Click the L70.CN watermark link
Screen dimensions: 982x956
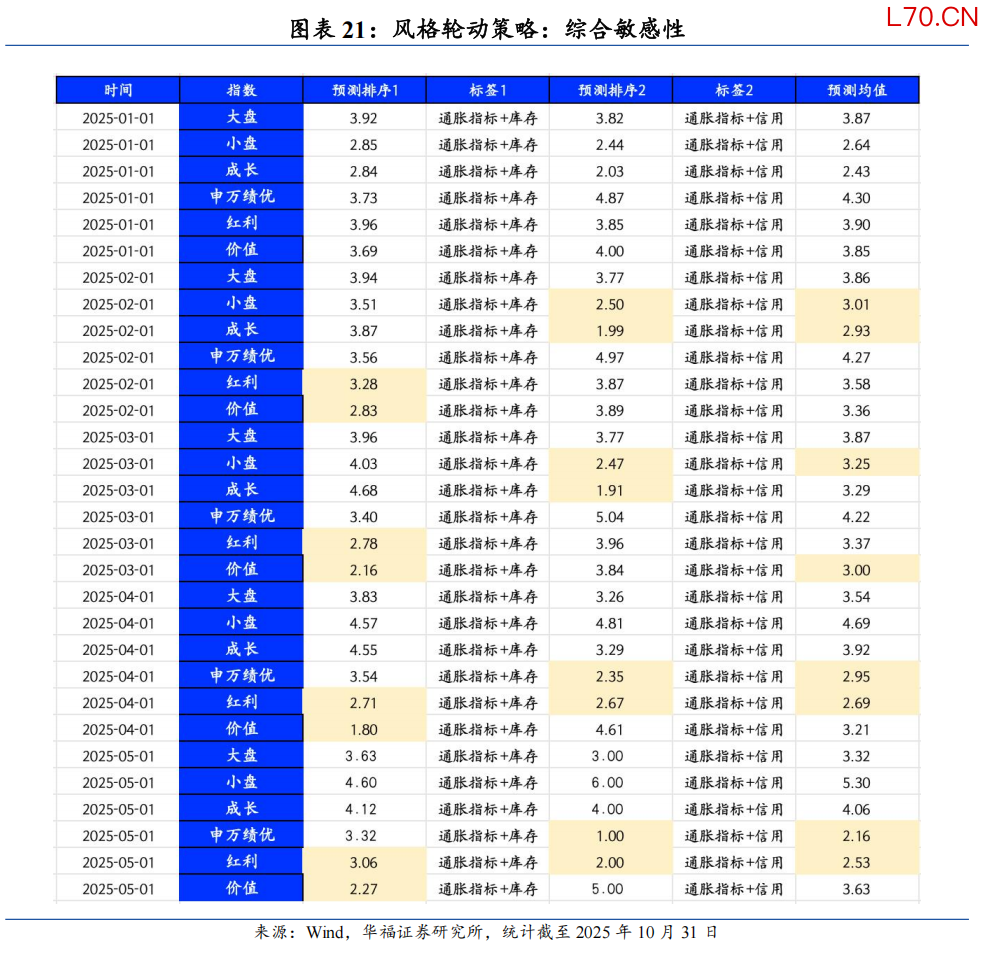[931, 18]
